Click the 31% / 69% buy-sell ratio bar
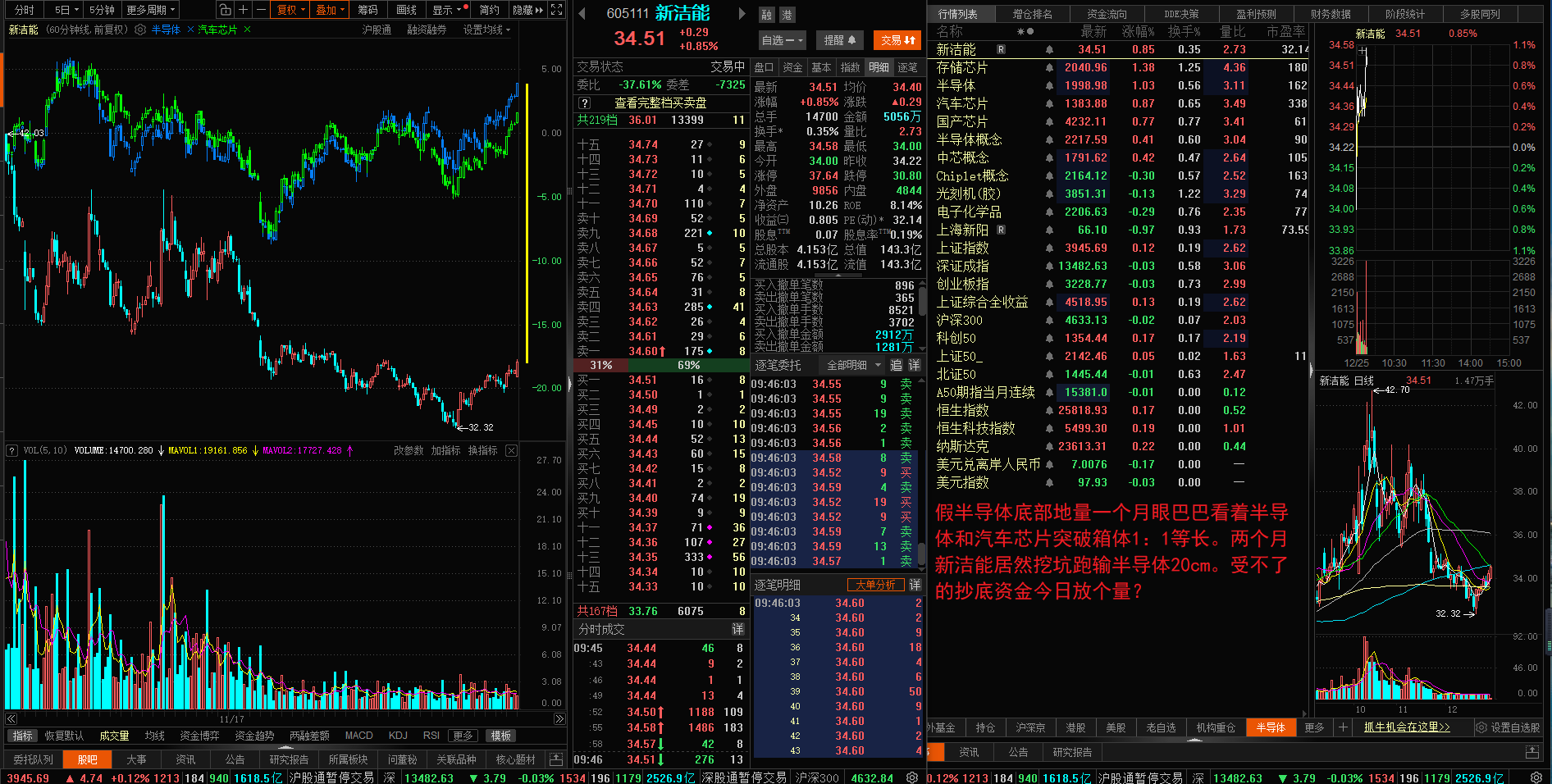This screenshot has width=1552, height=784. [x=660, y=365]
